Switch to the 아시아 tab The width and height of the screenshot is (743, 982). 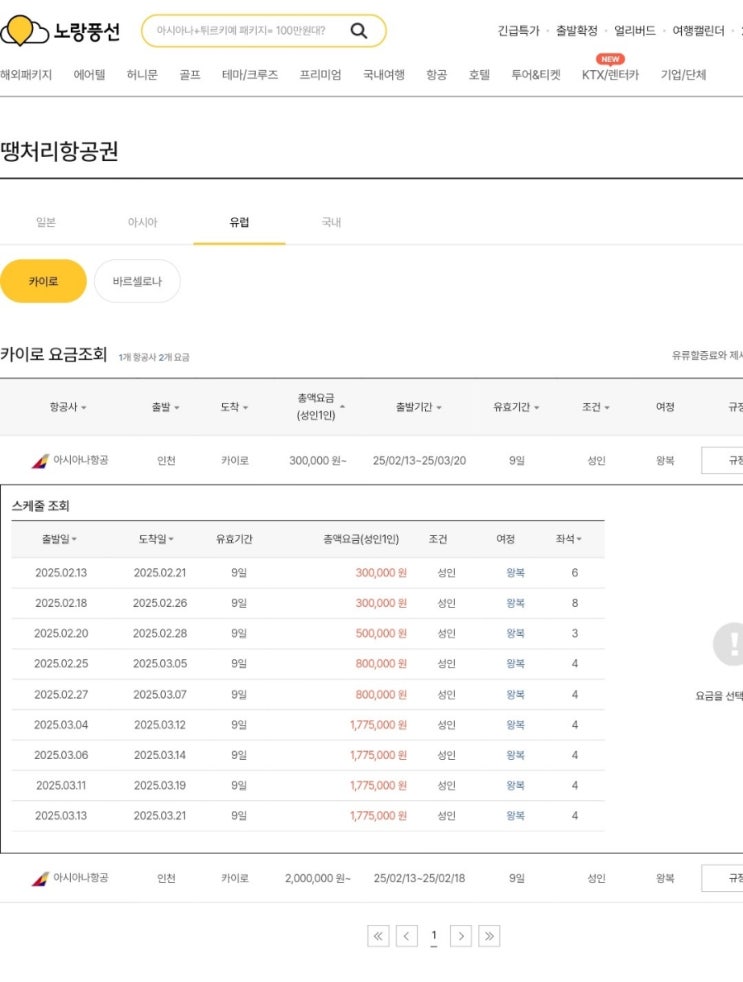[142, 222]
